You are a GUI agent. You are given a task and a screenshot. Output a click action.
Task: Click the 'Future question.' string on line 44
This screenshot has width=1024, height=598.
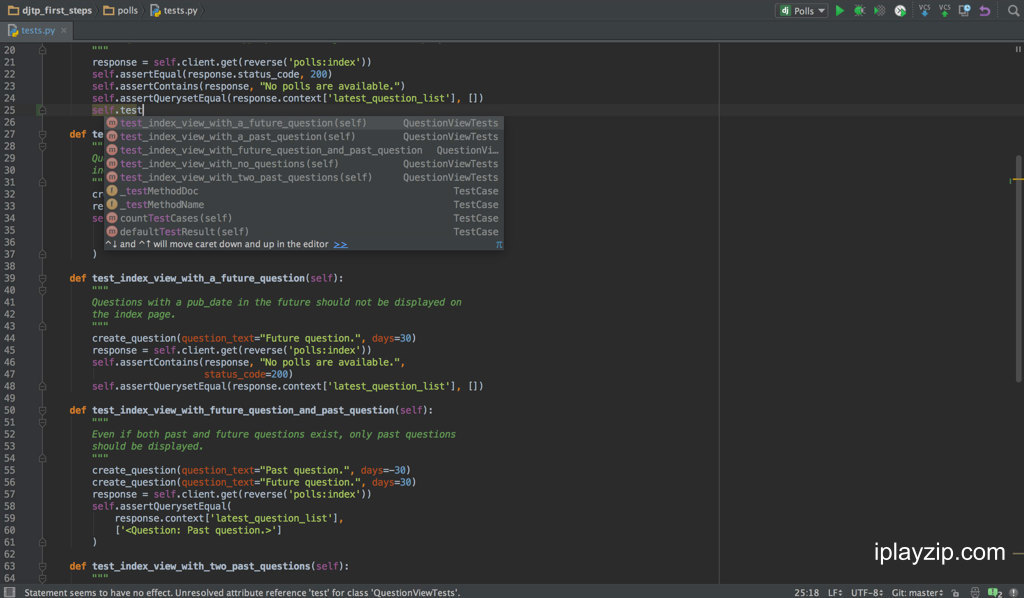click(308, 338)
